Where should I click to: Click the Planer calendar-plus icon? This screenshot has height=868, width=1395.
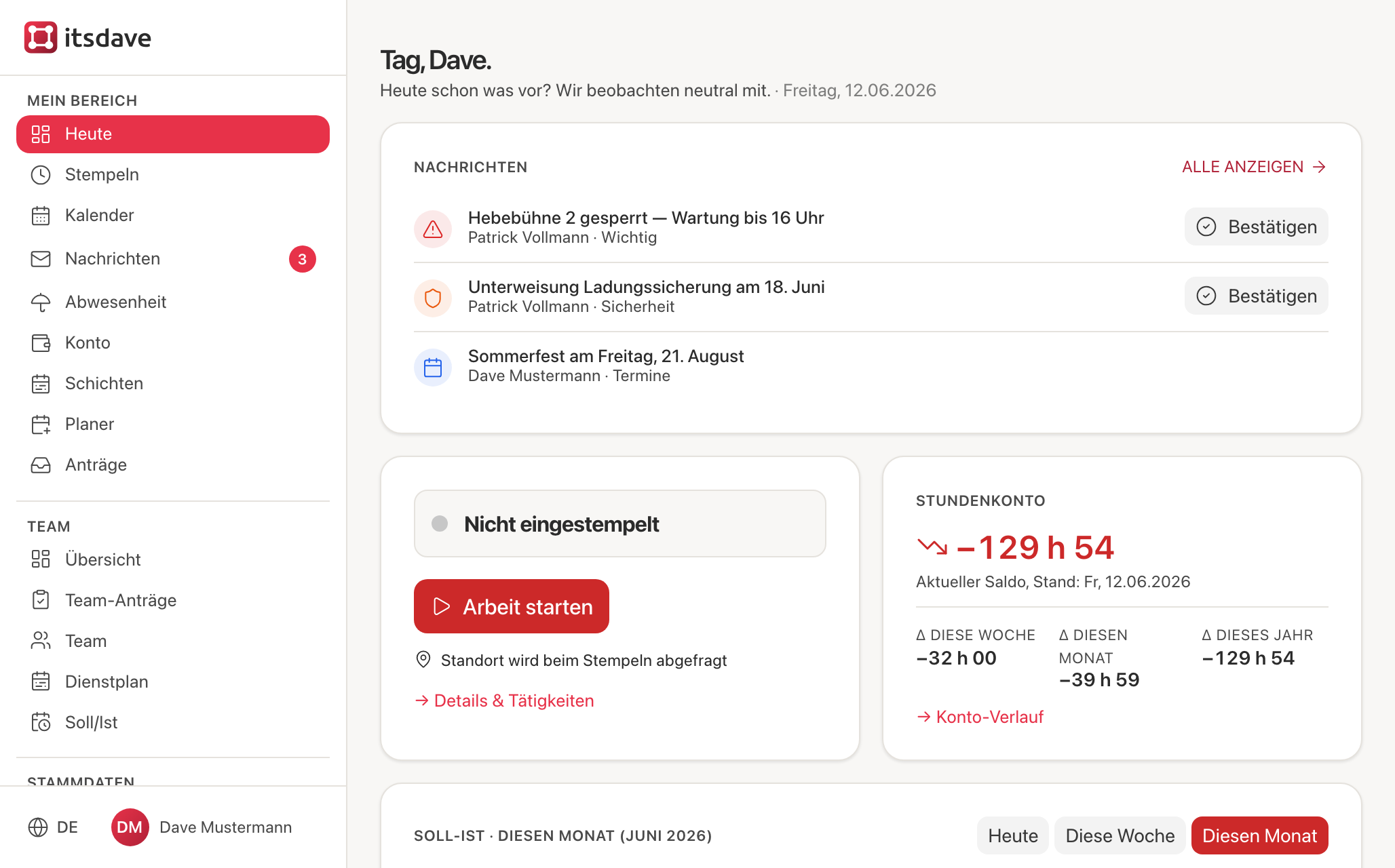pos(41,425)
